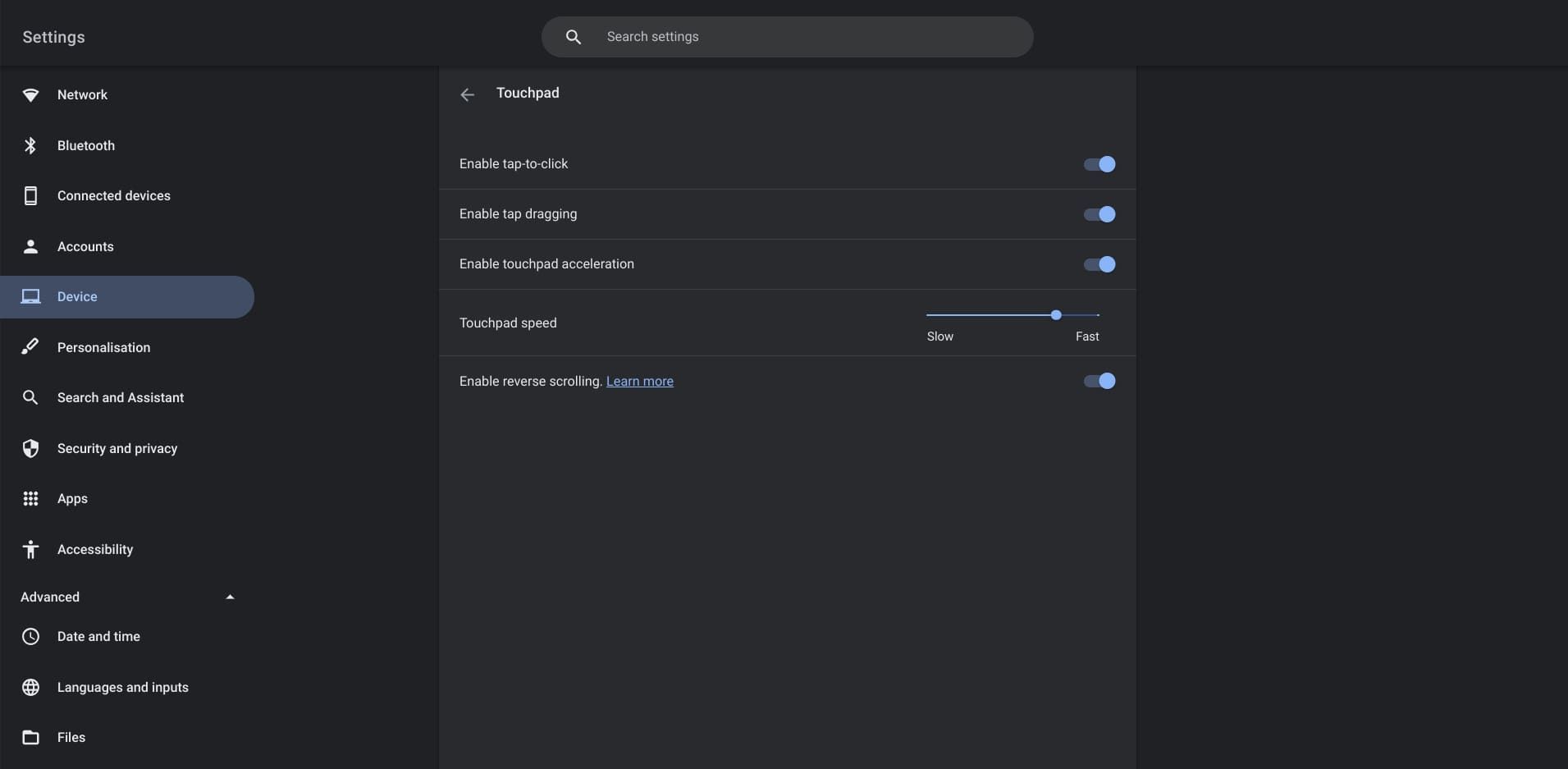Disable the tap-to-click toggle
Image resolution: width=1568 pixels, height=769 pixels.
1099,164
